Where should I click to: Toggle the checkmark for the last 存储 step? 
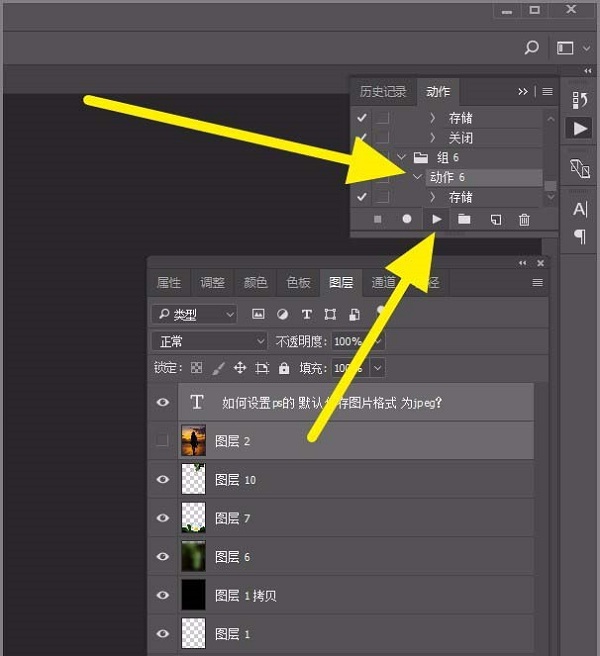[362, 197]
